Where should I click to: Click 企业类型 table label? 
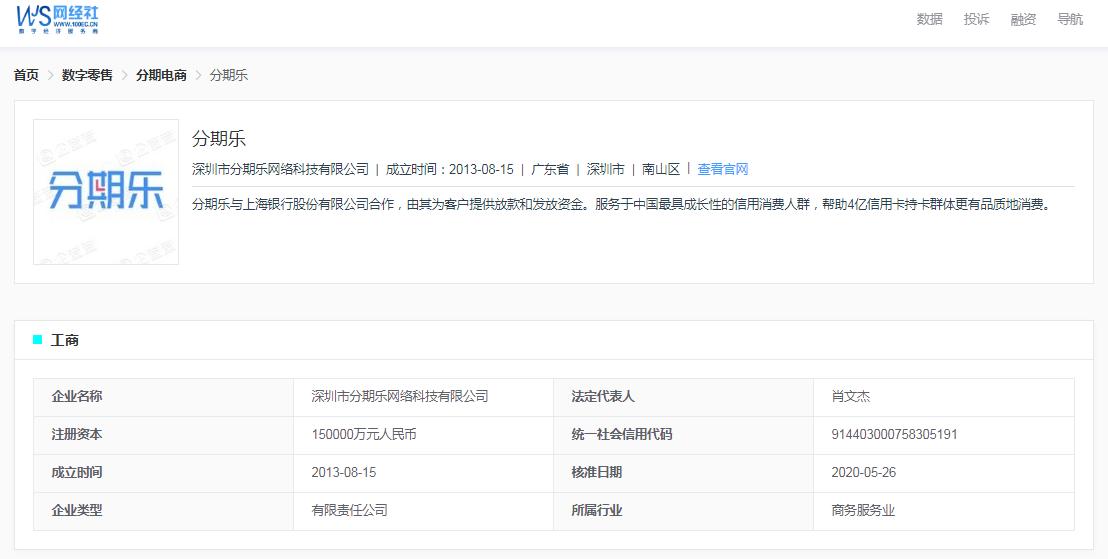pyautogui.click(x=77, y=510)
